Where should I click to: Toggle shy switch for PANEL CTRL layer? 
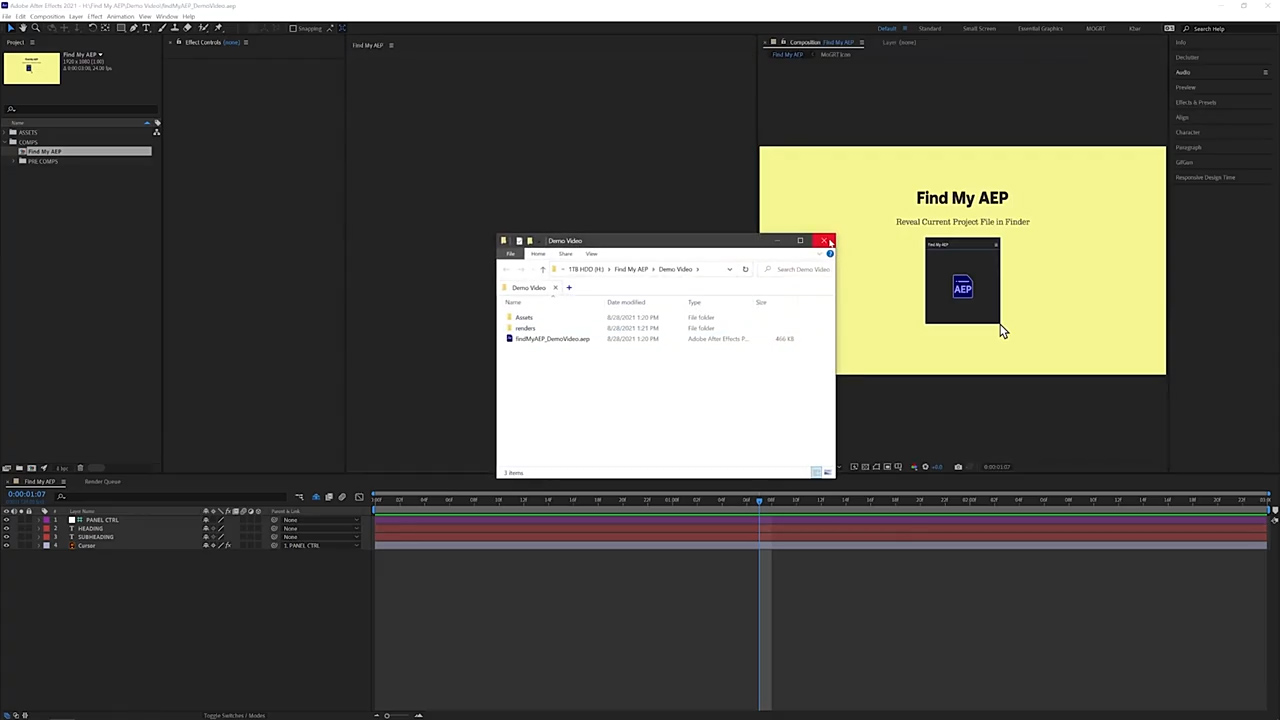pos(206,520)
